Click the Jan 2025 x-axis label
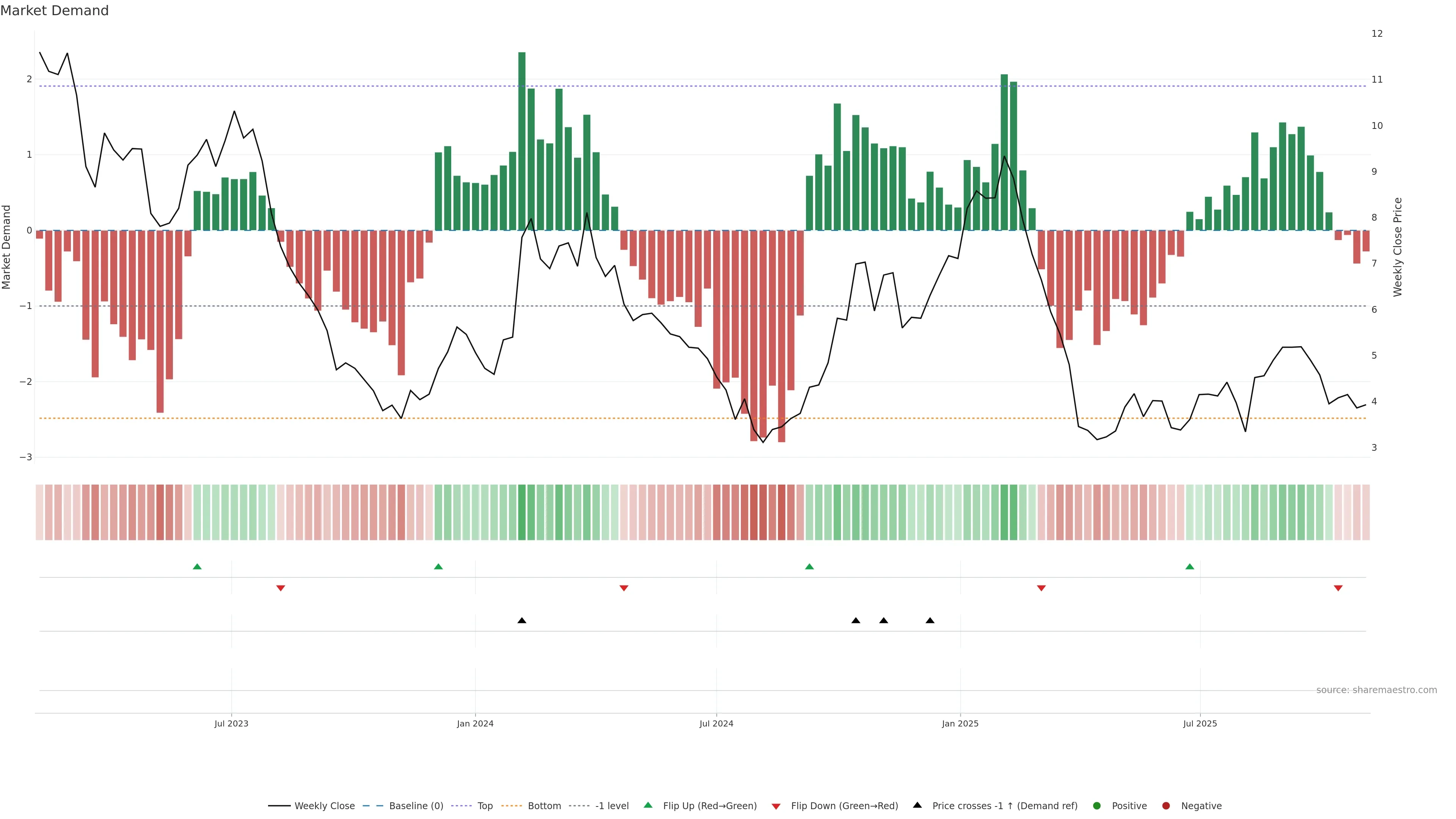The width and height of the screenshot is (1456, 819). [960, 723]
